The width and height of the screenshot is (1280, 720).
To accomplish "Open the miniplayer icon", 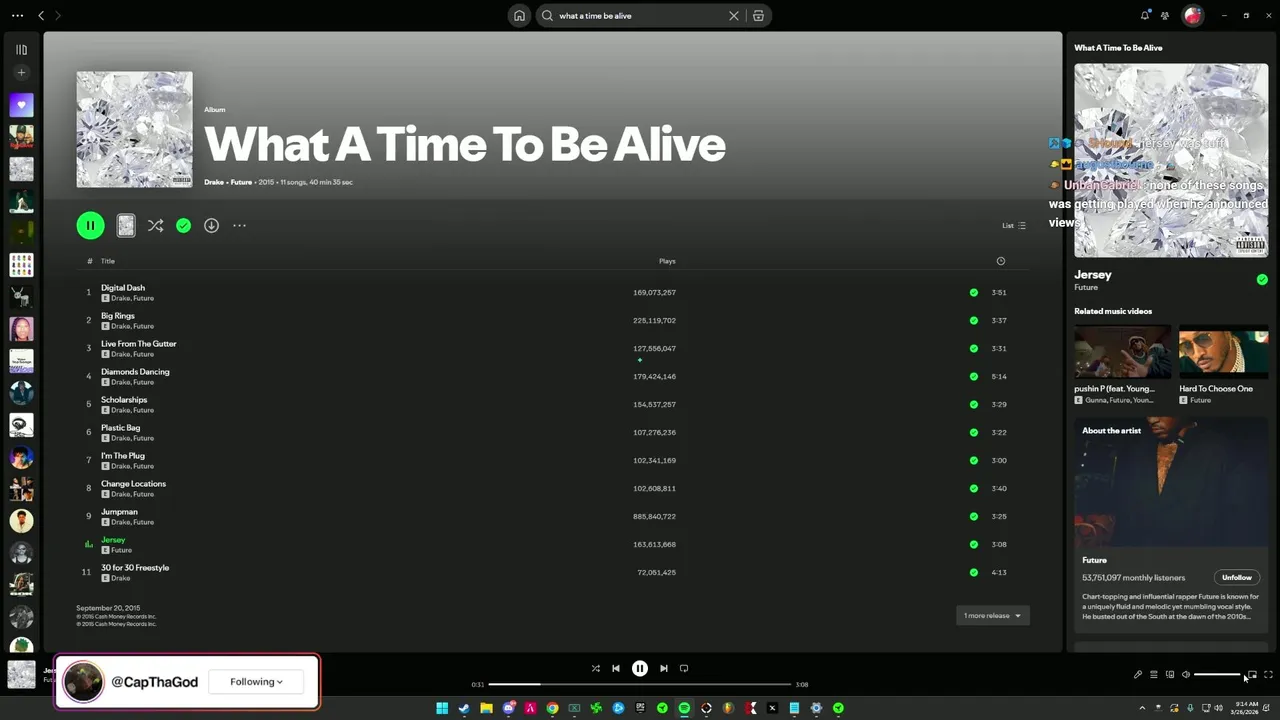I will 1252,675.
